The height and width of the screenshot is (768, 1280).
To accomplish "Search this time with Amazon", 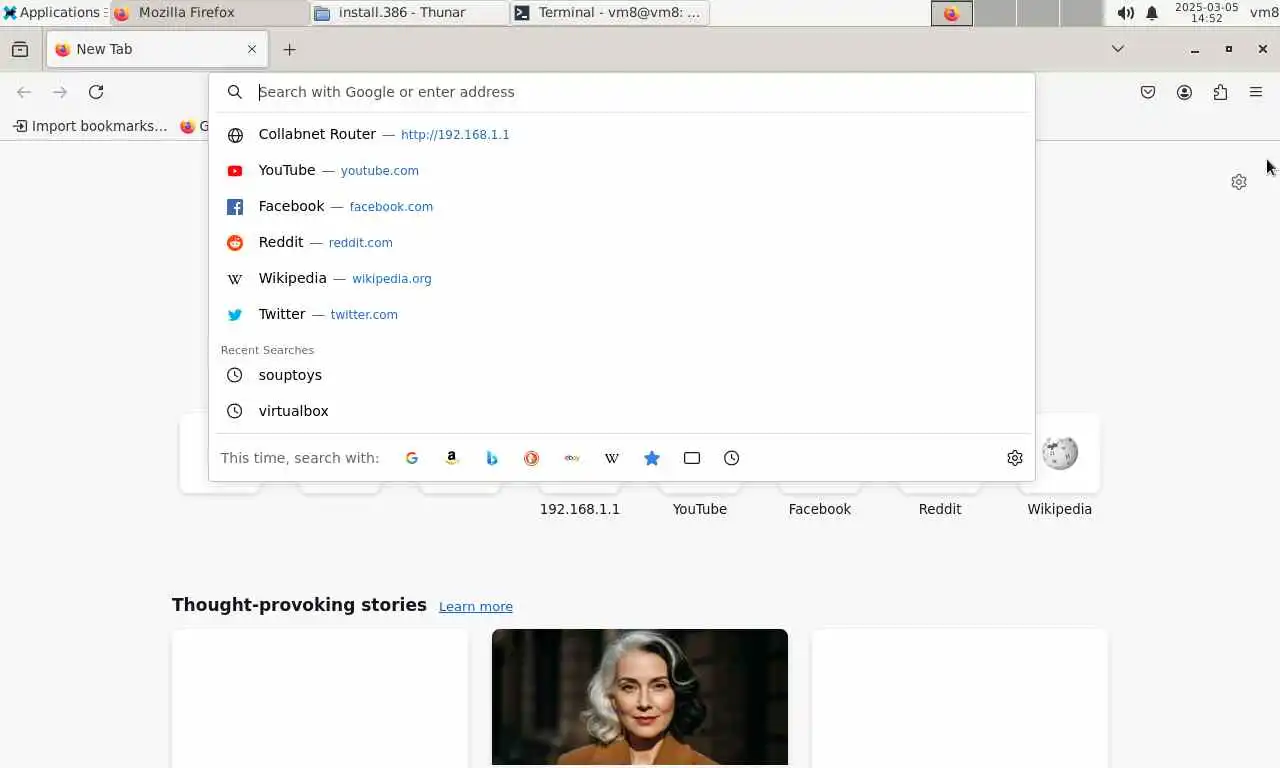I will pos(452,458).
